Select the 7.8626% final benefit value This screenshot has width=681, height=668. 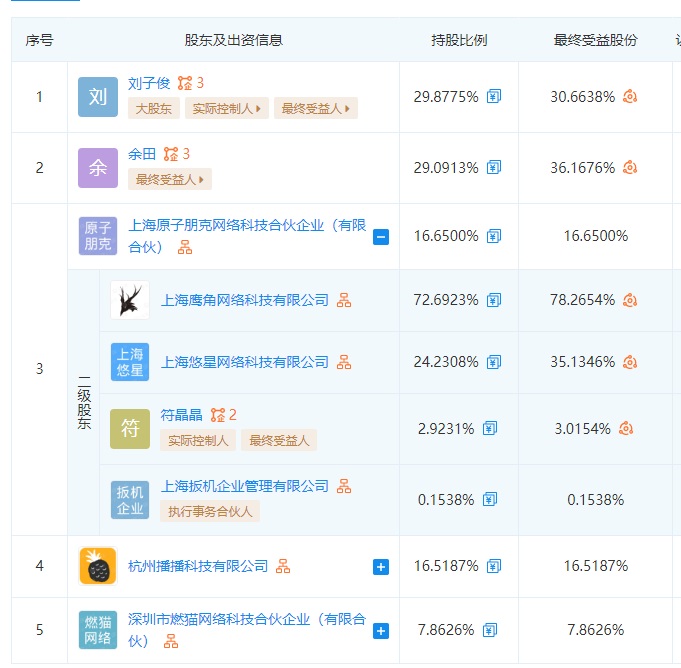(595, 630)
